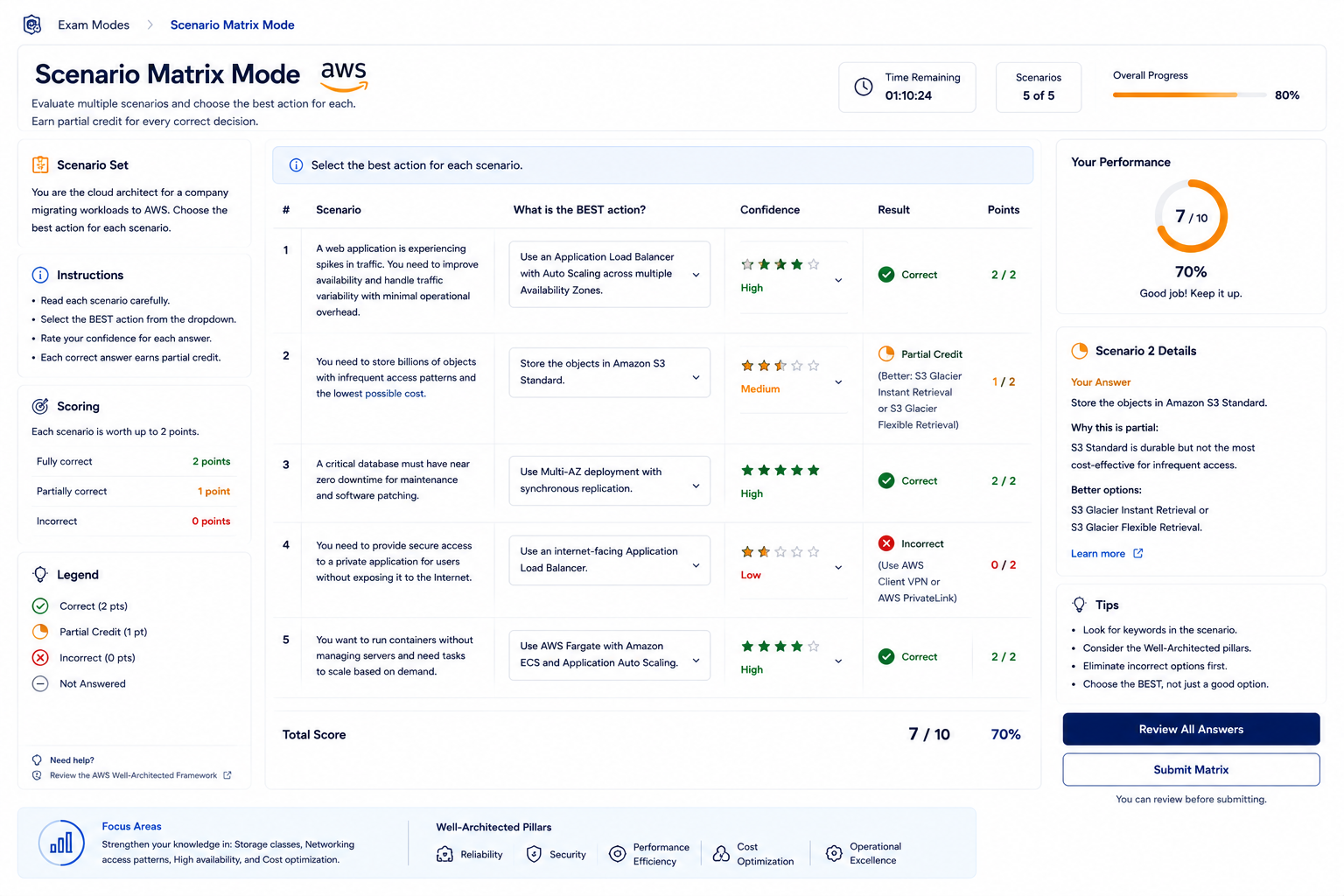
Task: Click the Scenario Set clipboard icon
Action: tap(40, 164)
